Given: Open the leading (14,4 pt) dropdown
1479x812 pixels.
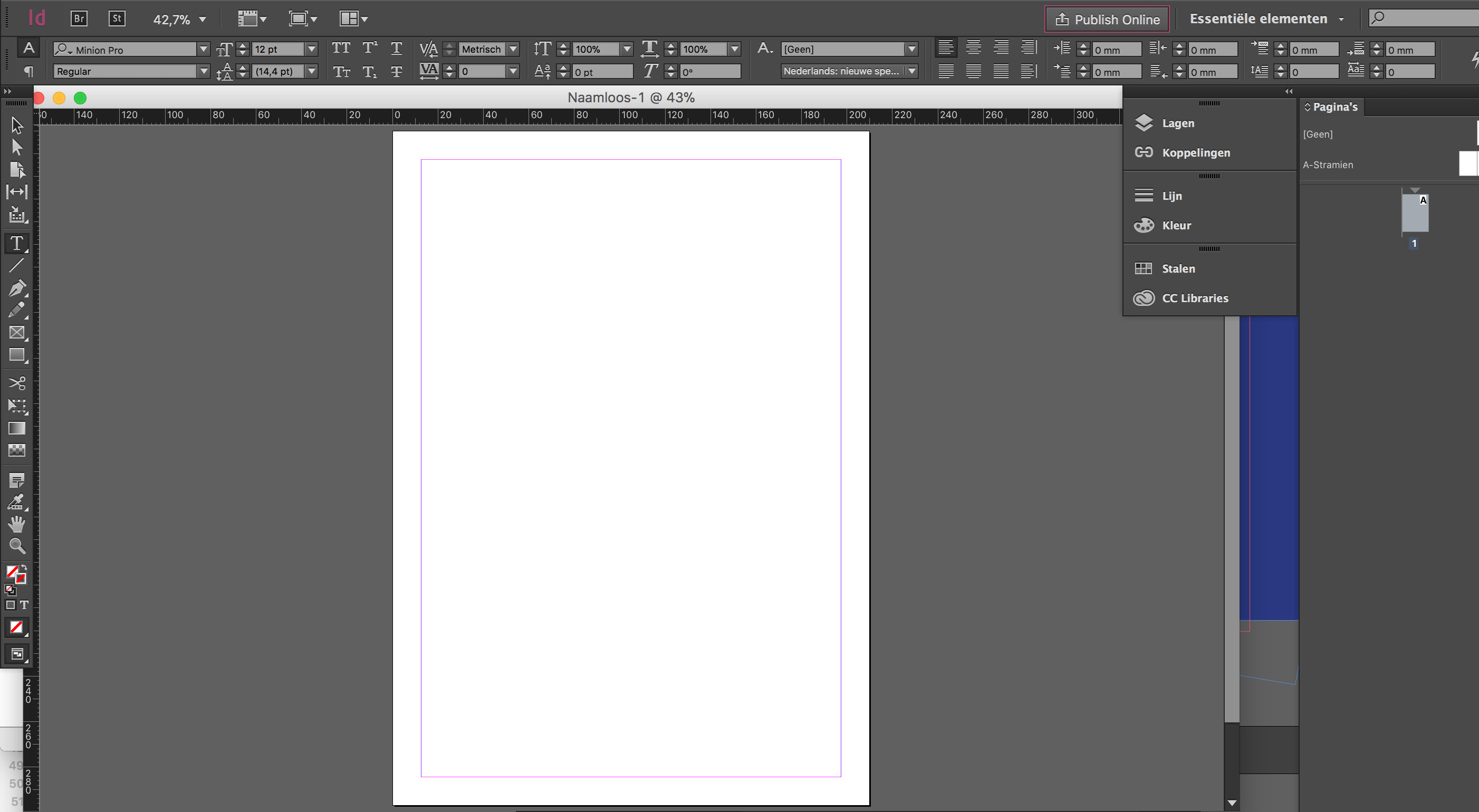Looking at the screenshot, I should 311,71.
